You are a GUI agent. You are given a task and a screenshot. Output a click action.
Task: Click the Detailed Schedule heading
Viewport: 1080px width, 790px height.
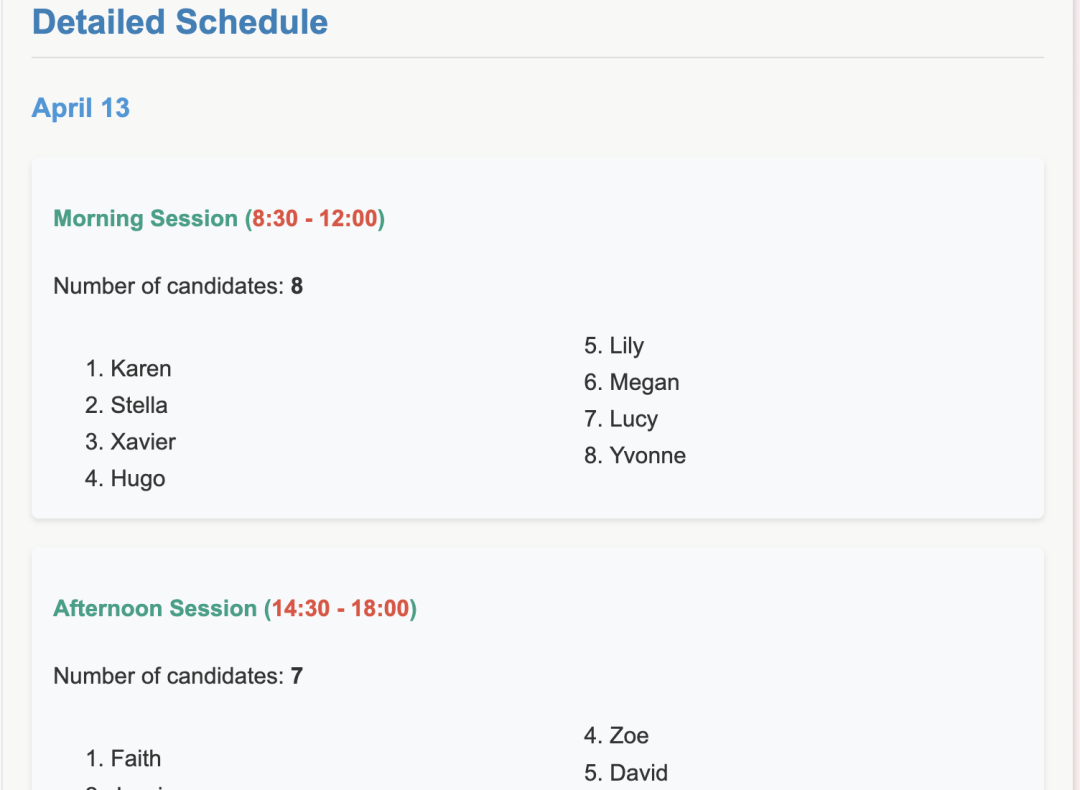(x=180, y=22)
